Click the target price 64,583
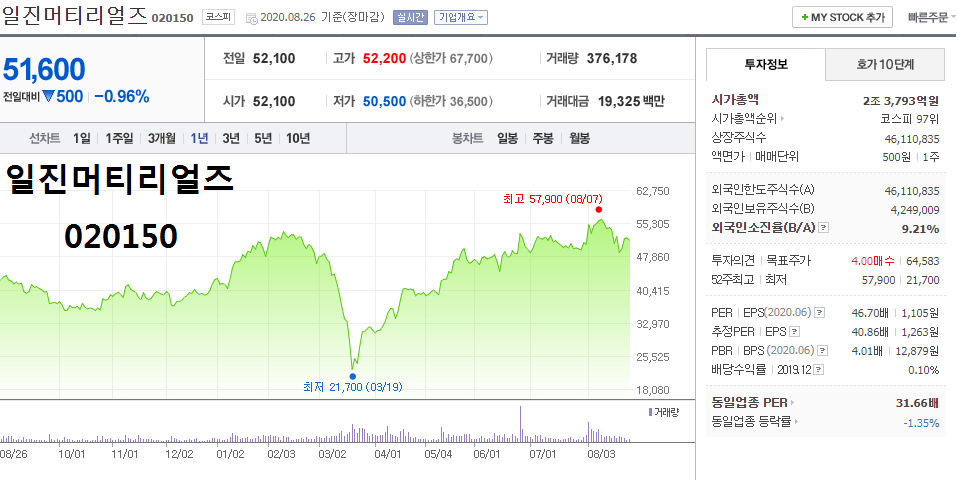This screenshot has height=480, width=958. [x=923, y=261]
